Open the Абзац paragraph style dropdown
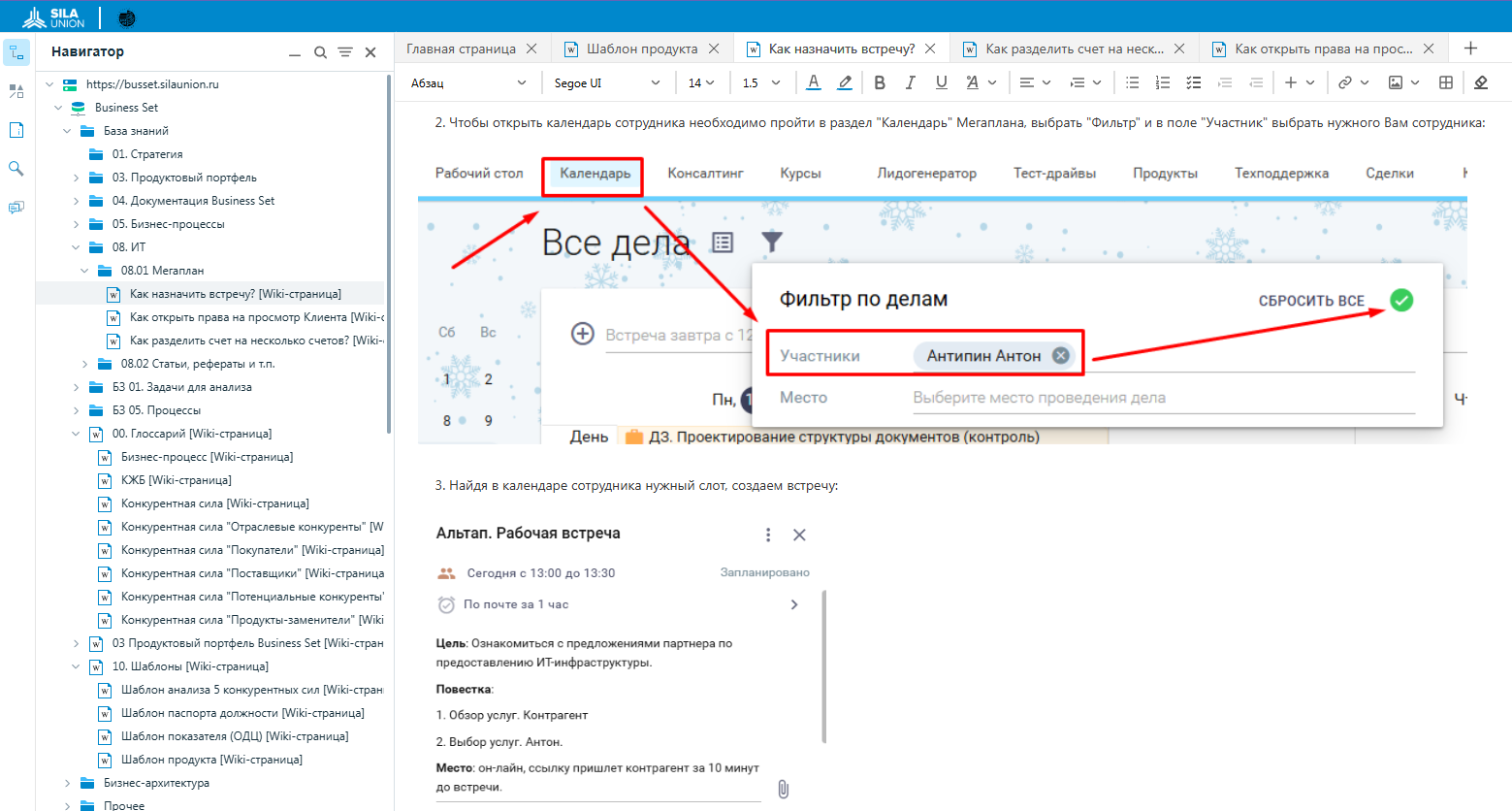Screen dimensions: 1512x811 click(468, 83)
